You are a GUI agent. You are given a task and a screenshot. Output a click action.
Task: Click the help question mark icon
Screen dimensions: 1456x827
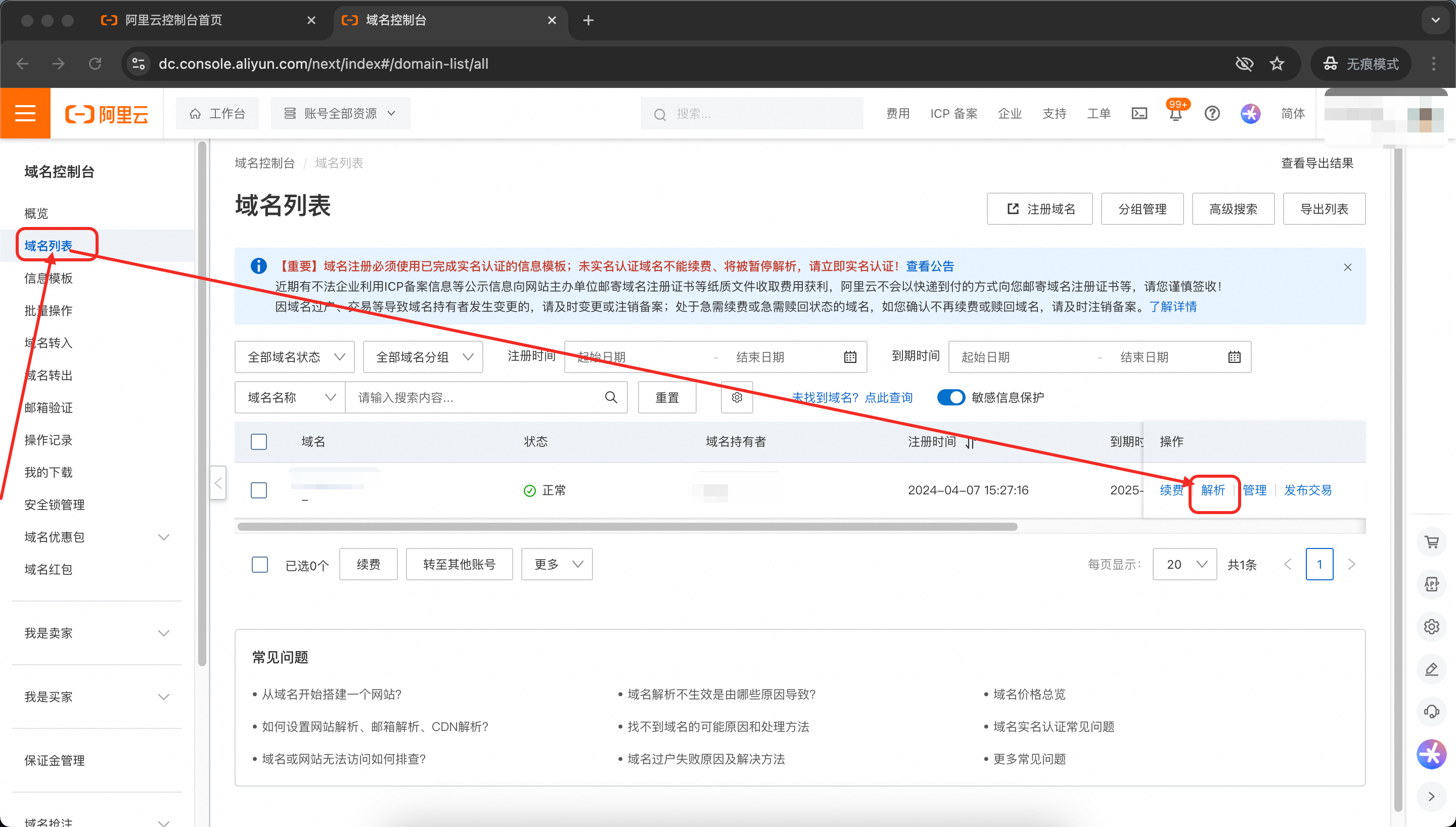[1212, 114]
